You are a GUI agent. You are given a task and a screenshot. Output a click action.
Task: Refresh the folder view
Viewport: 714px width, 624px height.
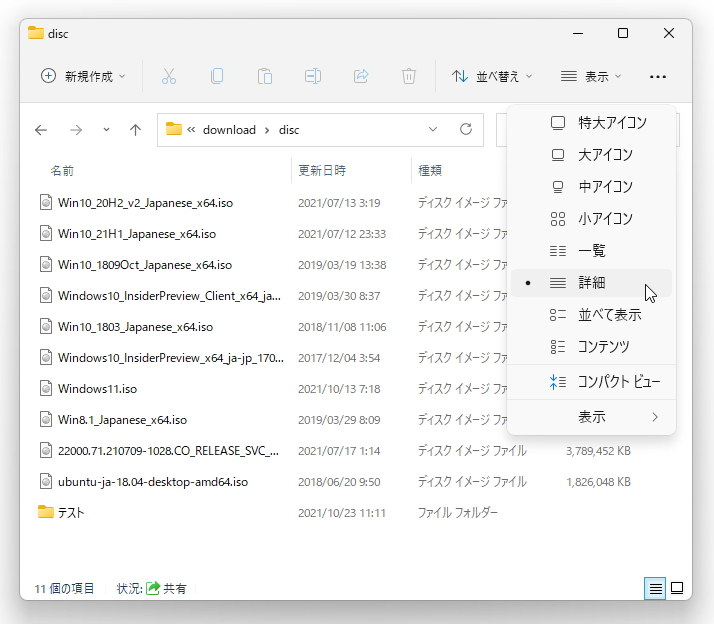pyautogui.click(x=466, y=129)
